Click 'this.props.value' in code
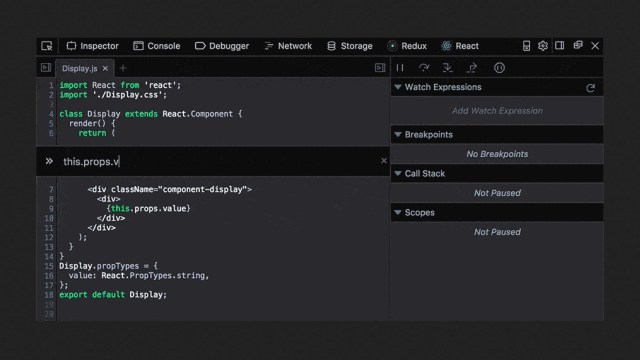Viewport: 640px width, 360px height. (149, 209)
